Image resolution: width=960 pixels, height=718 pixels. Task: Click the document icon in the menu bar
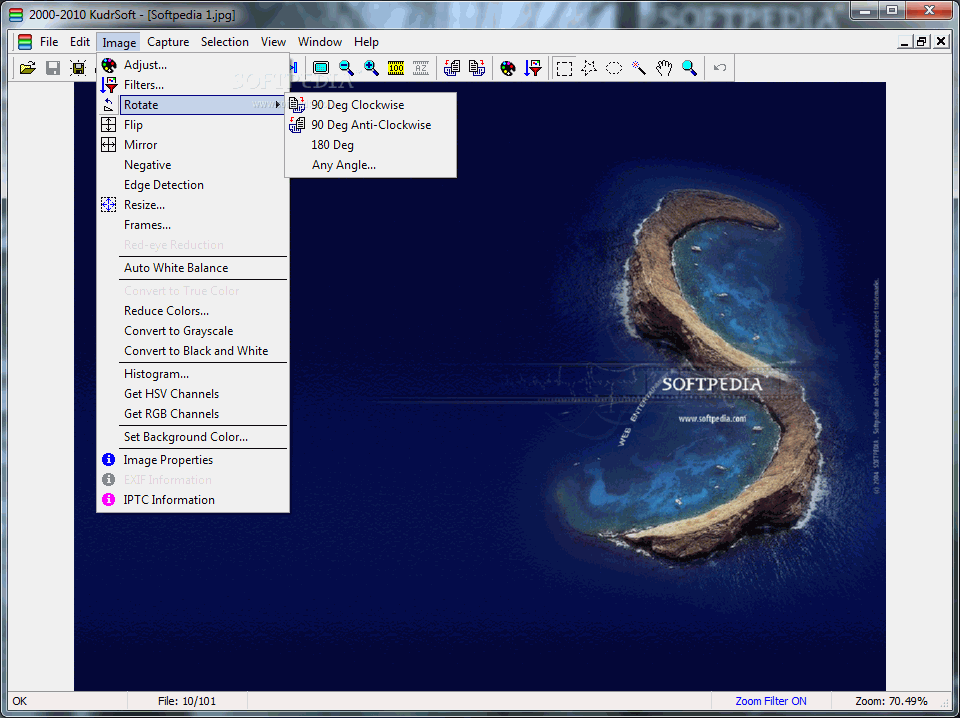tap(24, 42)
